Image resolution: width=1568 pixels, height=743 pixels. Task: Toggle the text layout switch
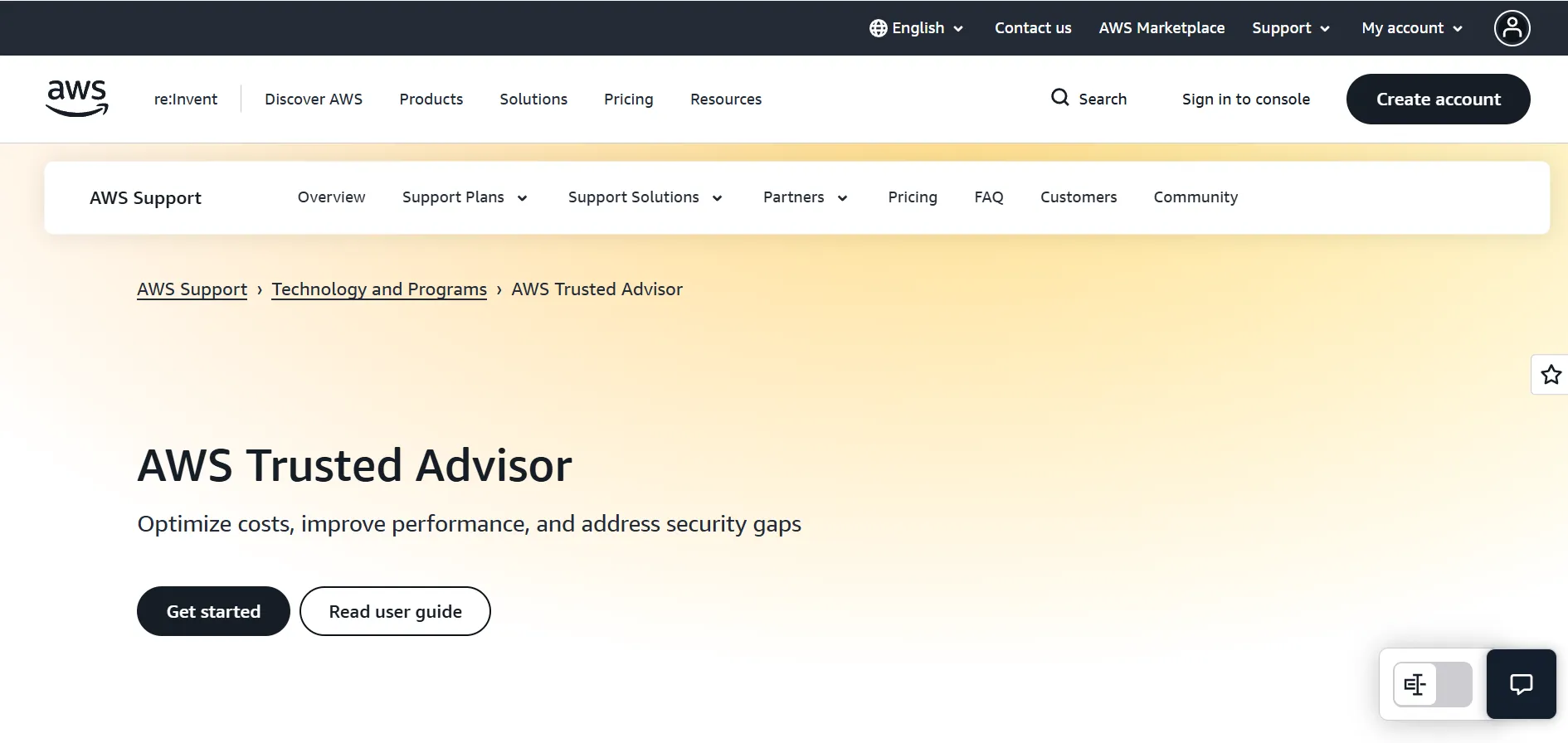click(x=1433, y=684)
